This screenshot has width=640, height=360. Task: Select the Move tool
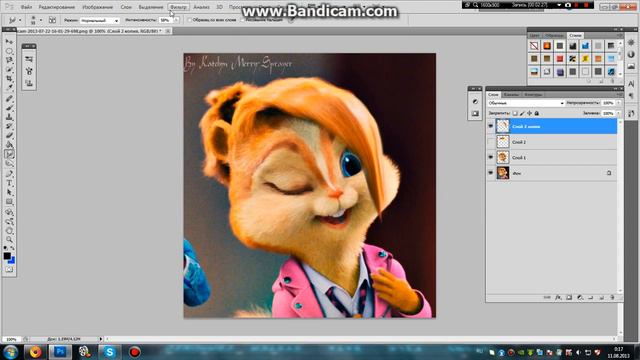click(x=9, y=42)
